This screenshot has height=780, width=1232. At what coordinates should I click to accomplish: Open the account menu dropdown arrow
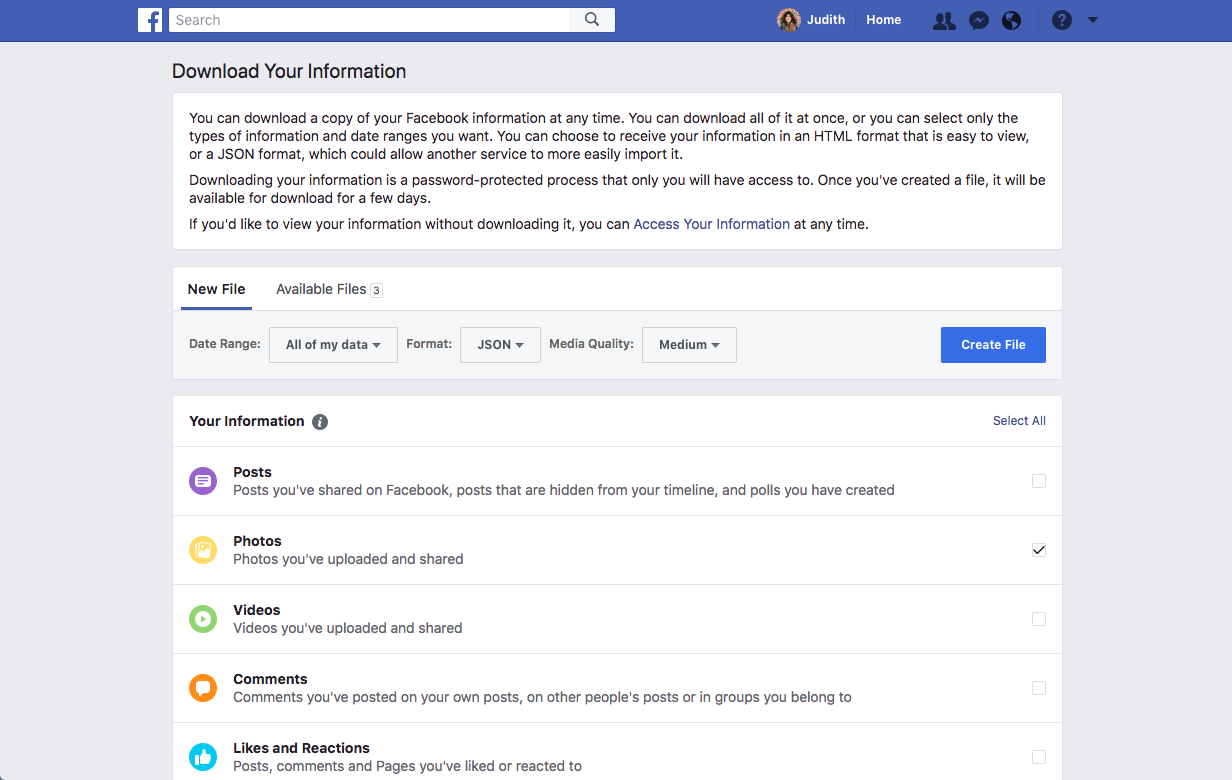click(x=1092, y=20)
